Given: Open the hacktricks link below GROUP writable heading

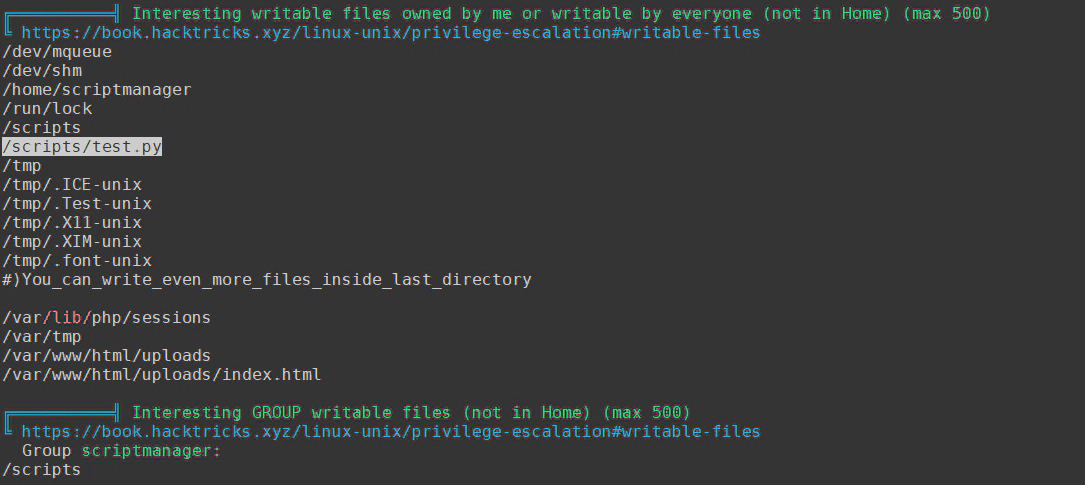Looking at the screenshot, I should 390,432.
